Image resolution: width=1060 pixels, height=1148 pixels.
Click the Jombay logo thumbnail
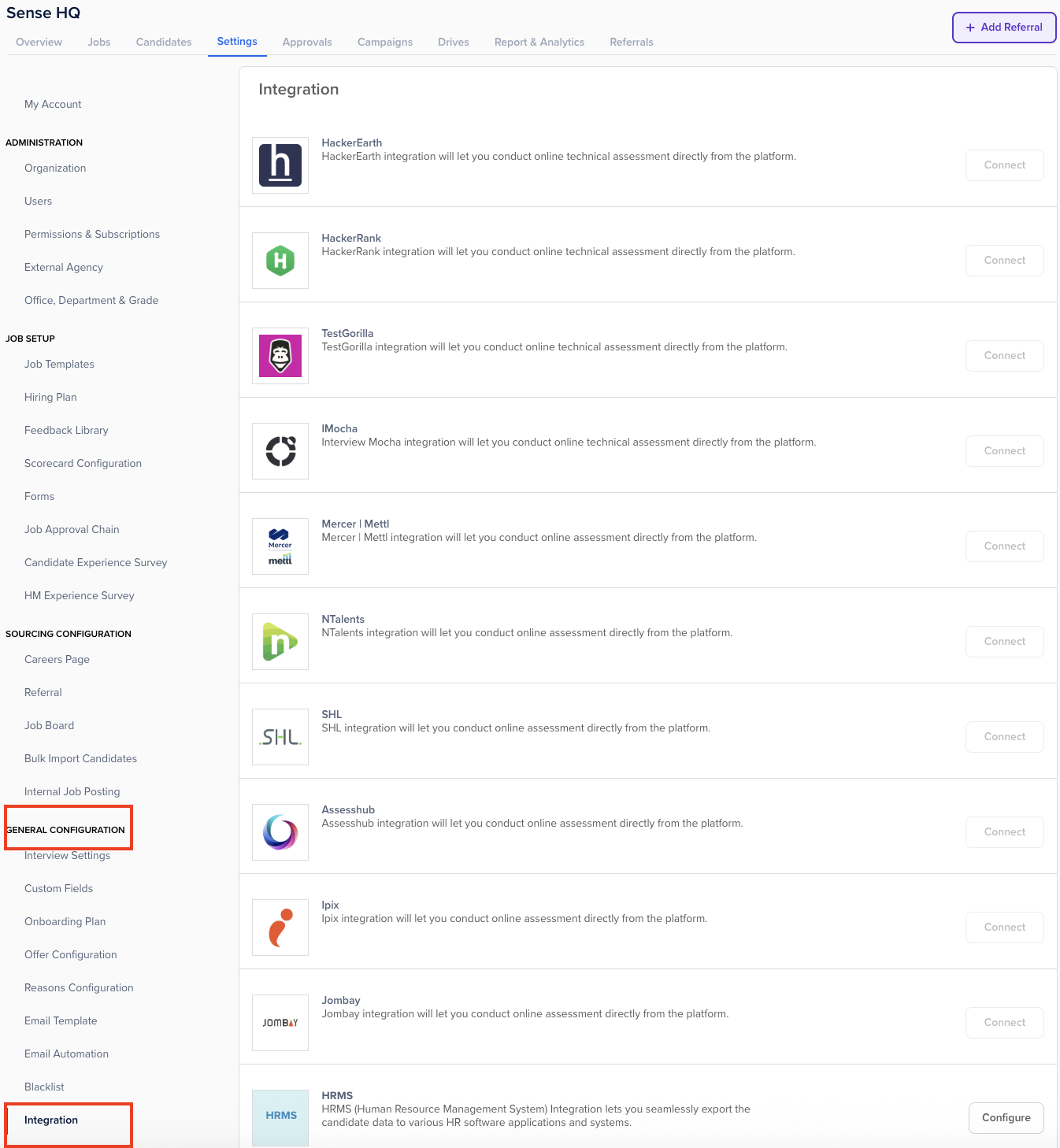[280, 1023]
